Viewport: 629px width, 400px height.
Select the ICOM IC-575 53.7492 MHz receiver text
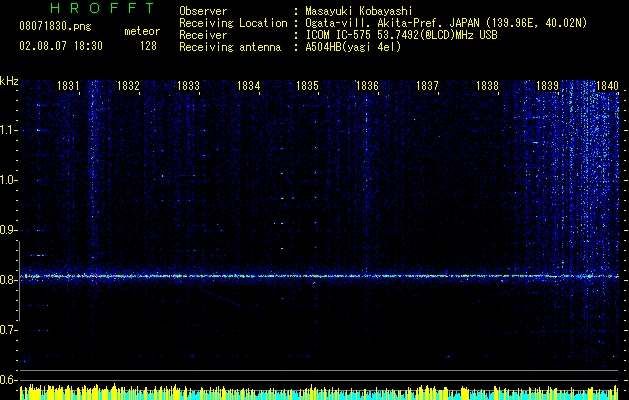pyautogui.click(x=401, y=35)
